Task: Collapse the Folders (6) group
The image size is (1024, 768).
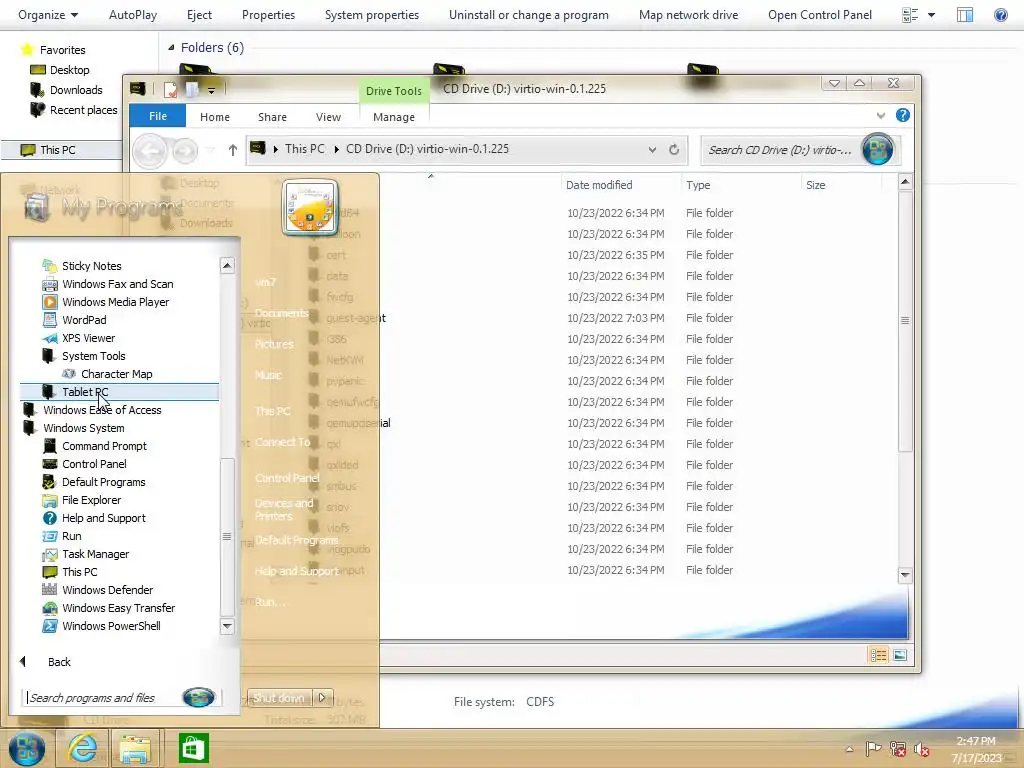Action: 171,47
